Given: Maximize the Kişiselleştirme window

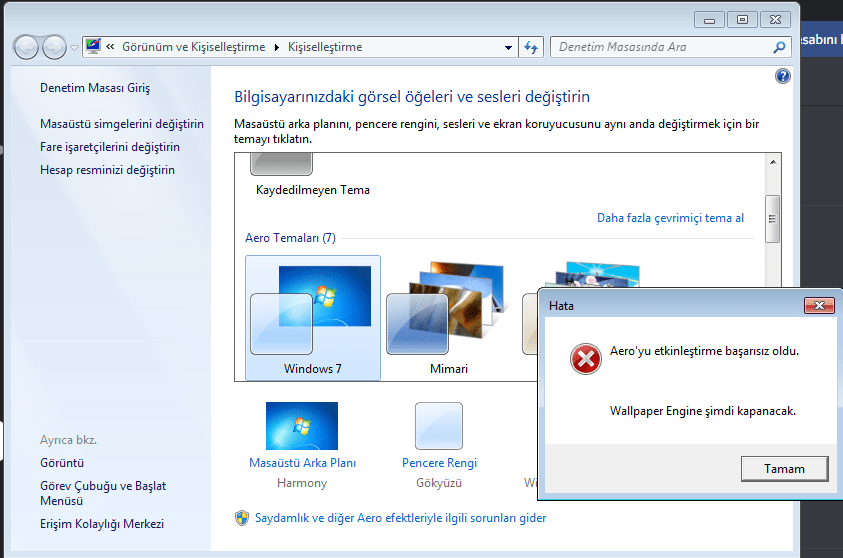Looking at the screenshot, I should click(742, 20).
